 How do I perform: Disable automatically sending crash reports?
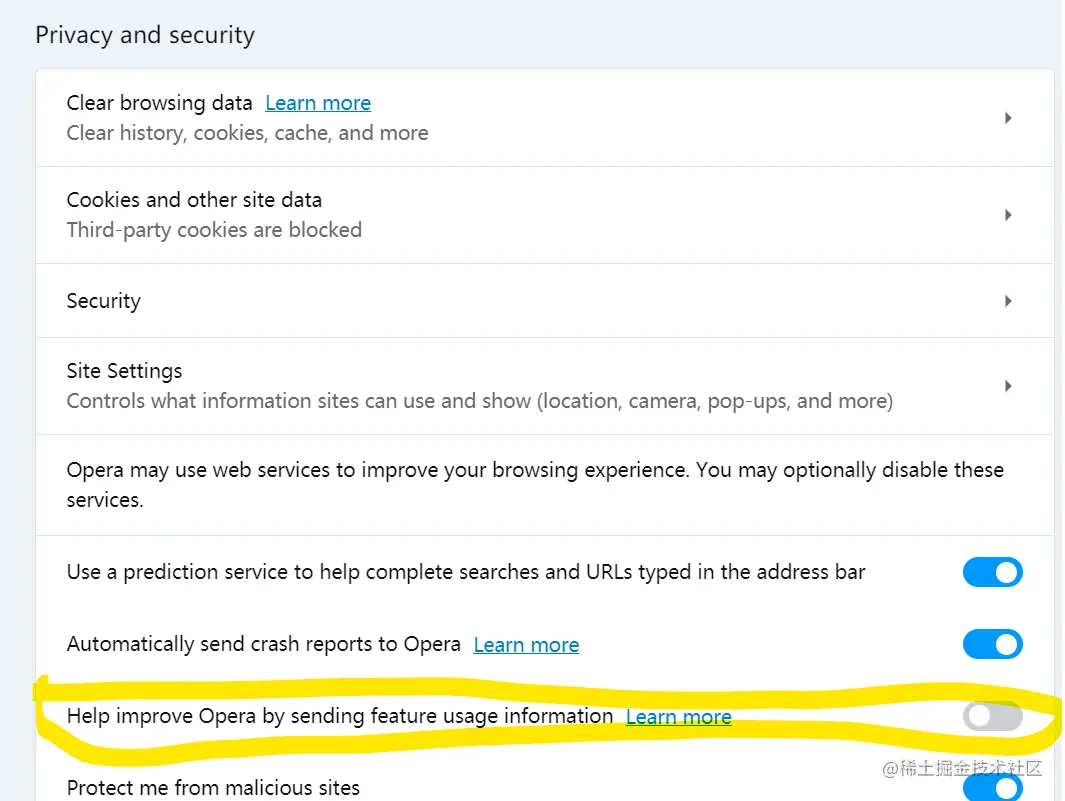(x=992, y=644)
